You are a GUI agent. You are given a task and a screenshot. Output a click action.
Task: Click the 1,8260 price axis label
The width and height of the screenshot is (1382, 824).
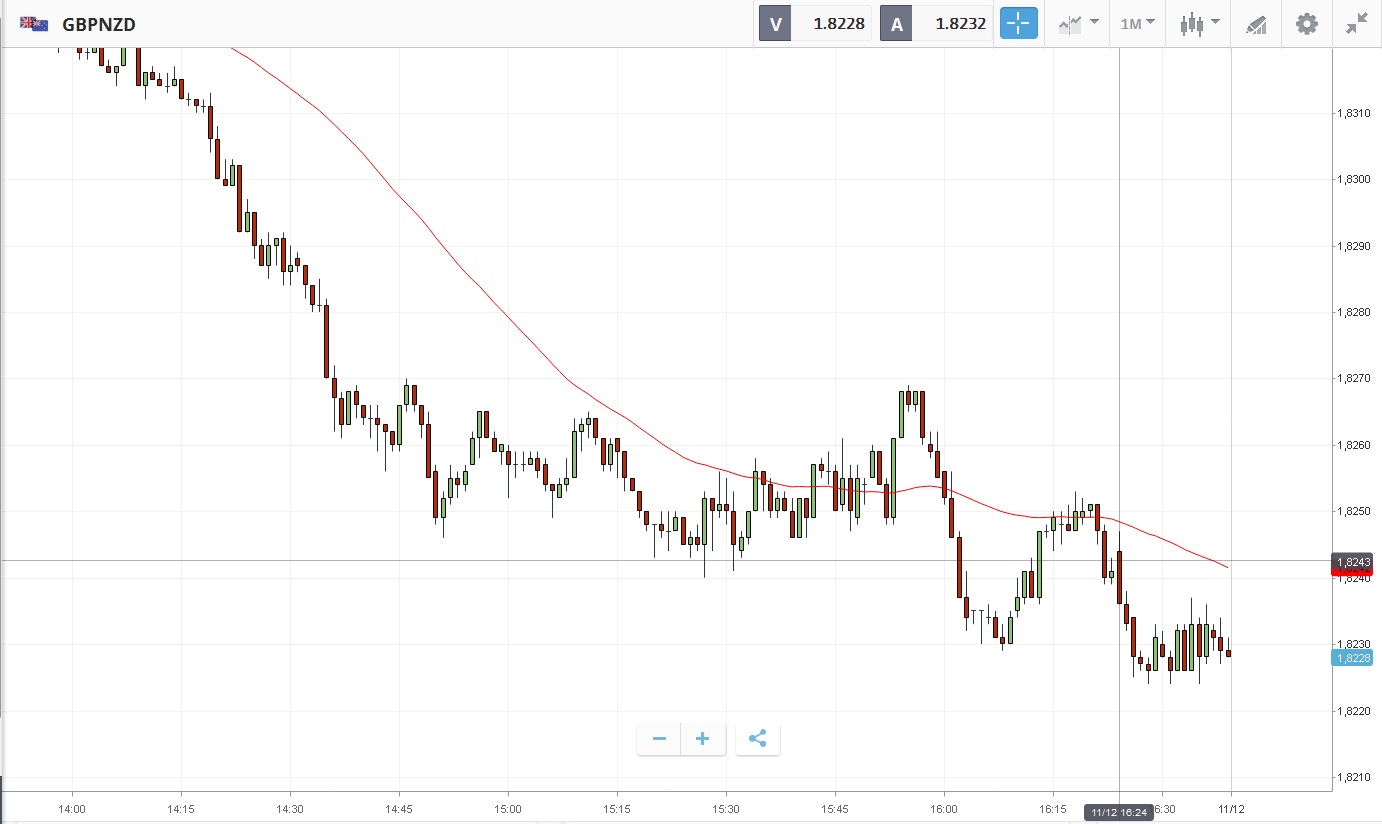1353,445
